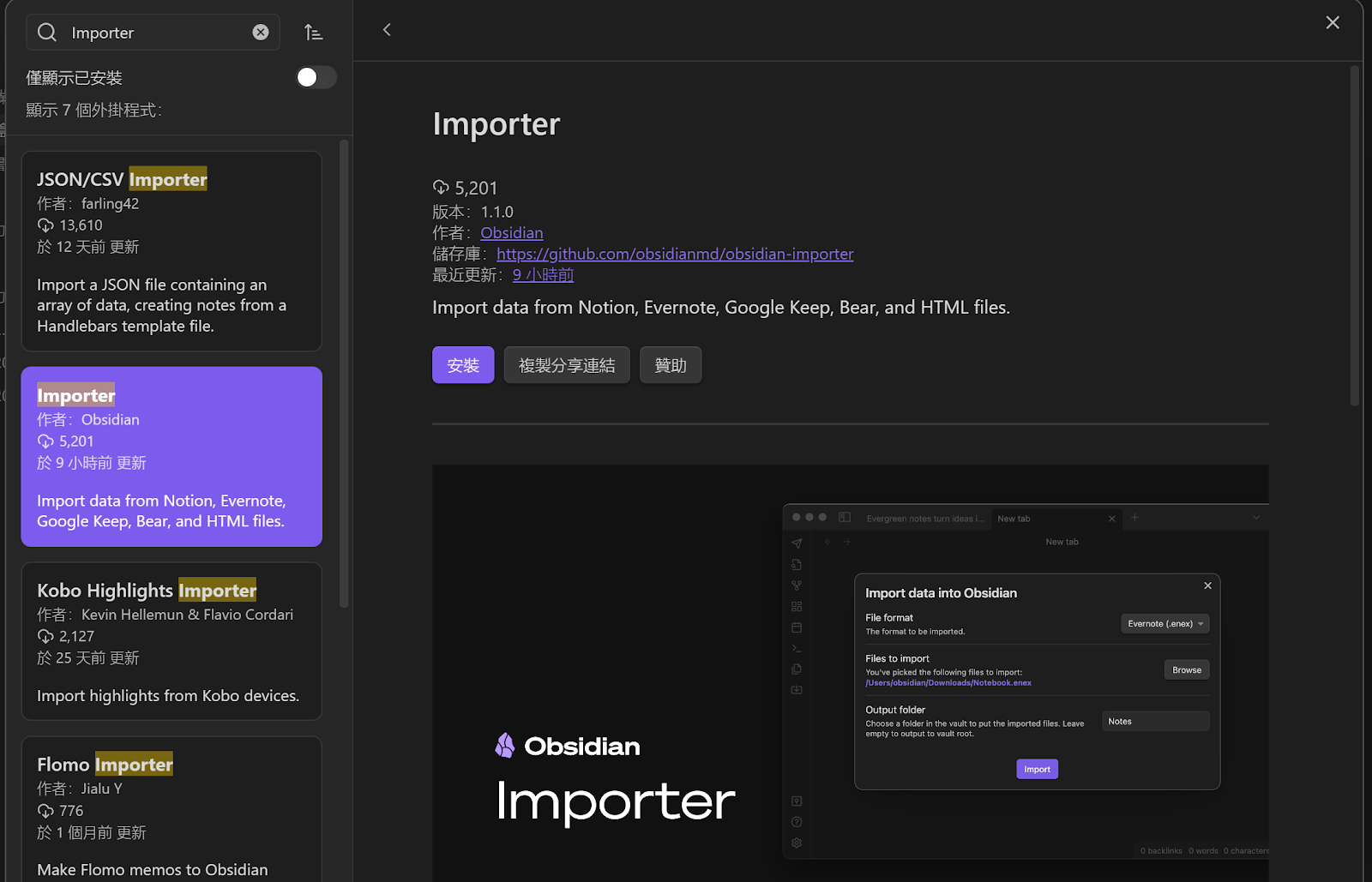Click author farling42 on JSON/CSV card

point(110,204)
